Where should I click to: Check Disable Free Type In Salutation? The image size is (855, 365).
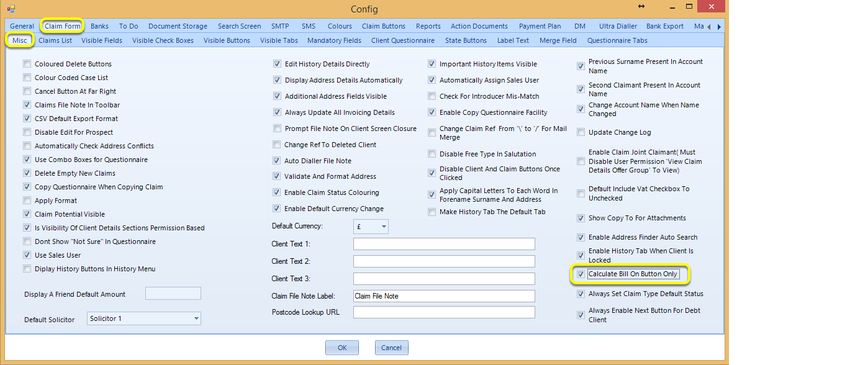[x=432, y=154]
